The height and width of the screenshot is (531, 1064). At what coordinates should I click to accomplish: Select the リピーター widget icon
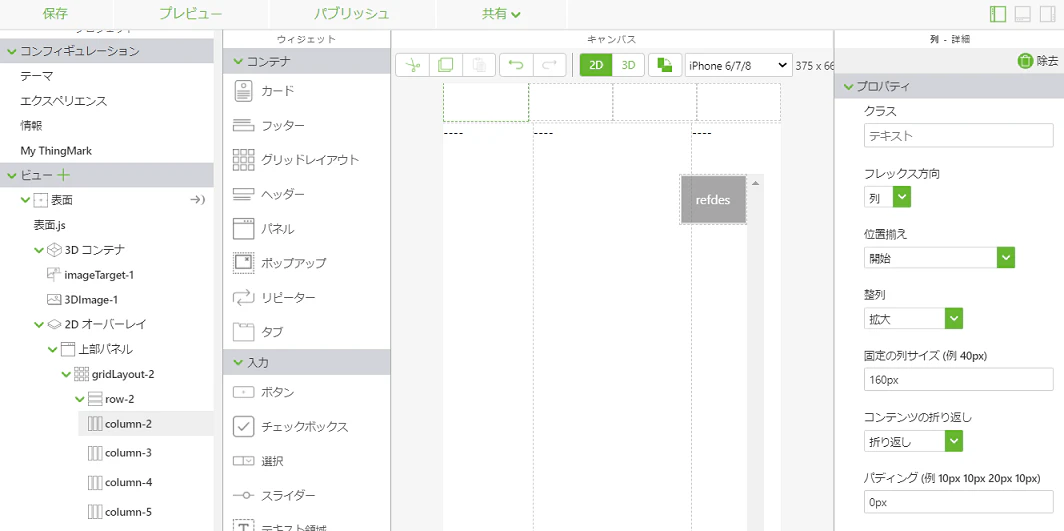pos(243,298)
